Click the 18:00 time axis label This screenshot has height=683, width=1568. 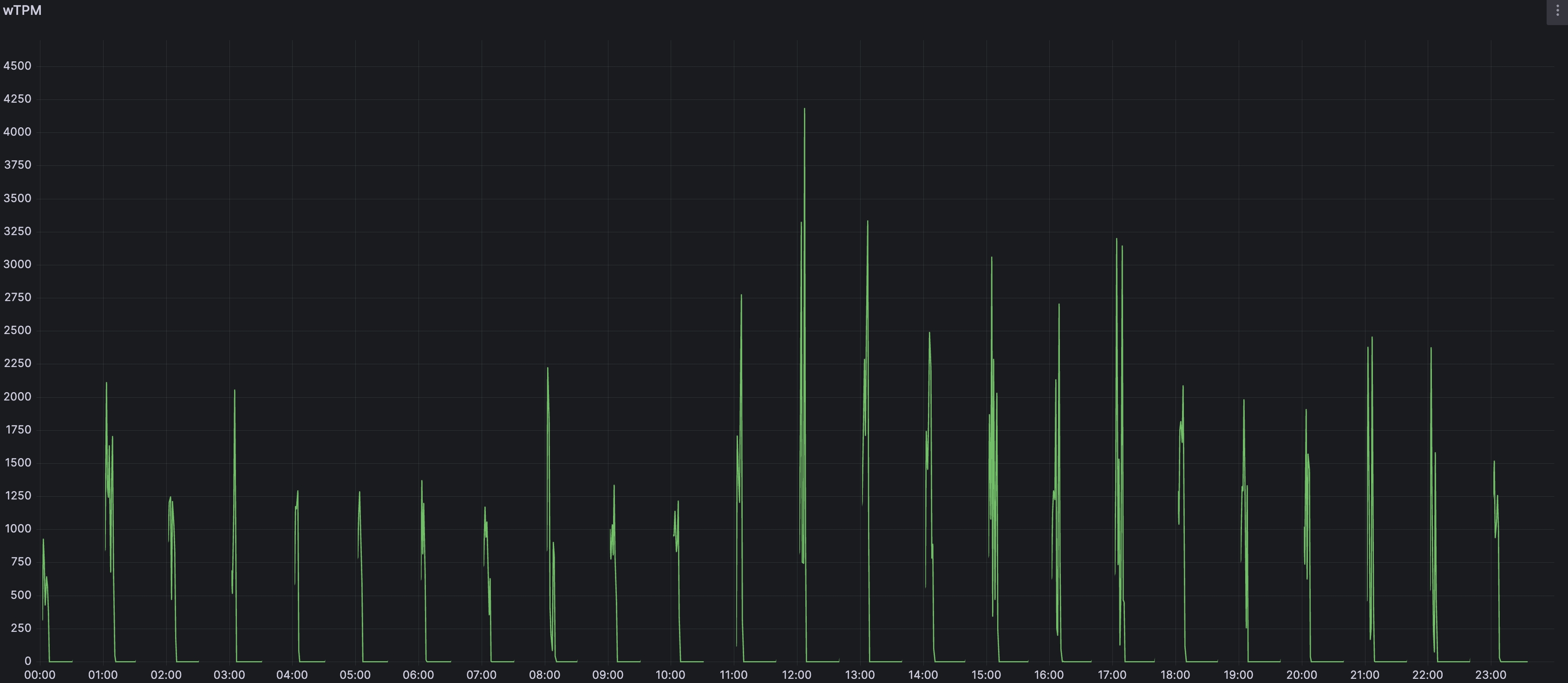click(x=1175, y=675)
